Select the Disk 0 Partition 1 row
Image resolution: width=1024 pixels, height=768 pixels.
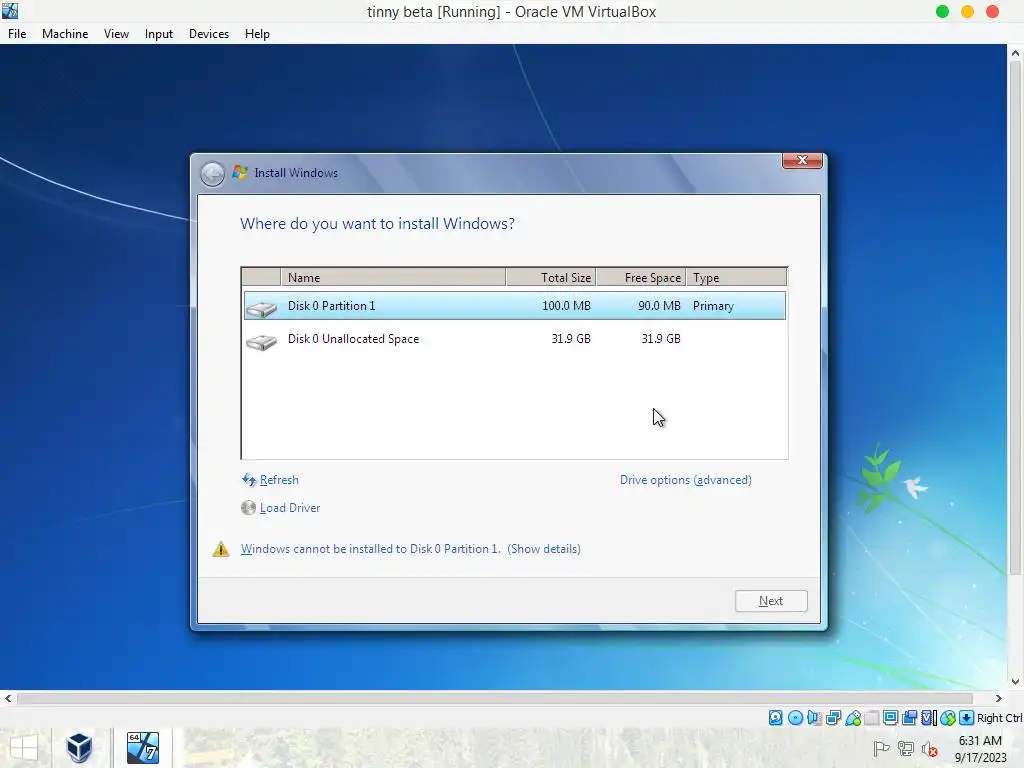515,306
